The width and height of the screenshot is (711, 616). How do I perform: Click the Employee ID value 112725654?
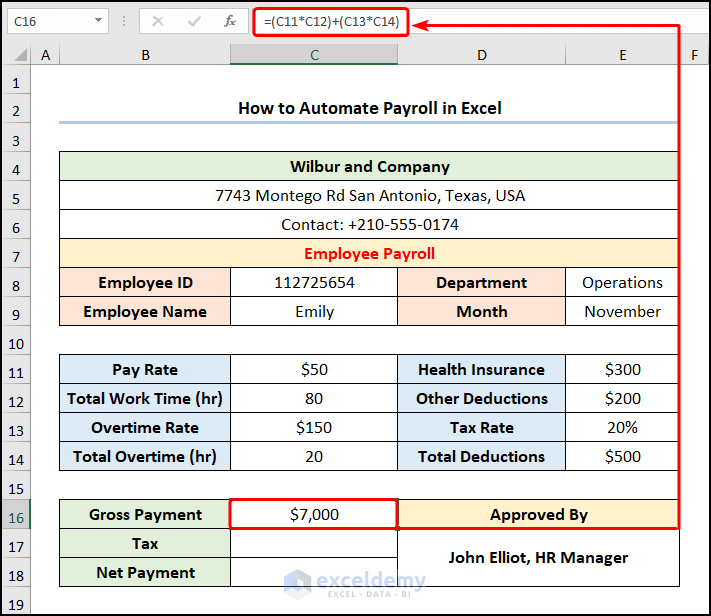click(314, 283)
